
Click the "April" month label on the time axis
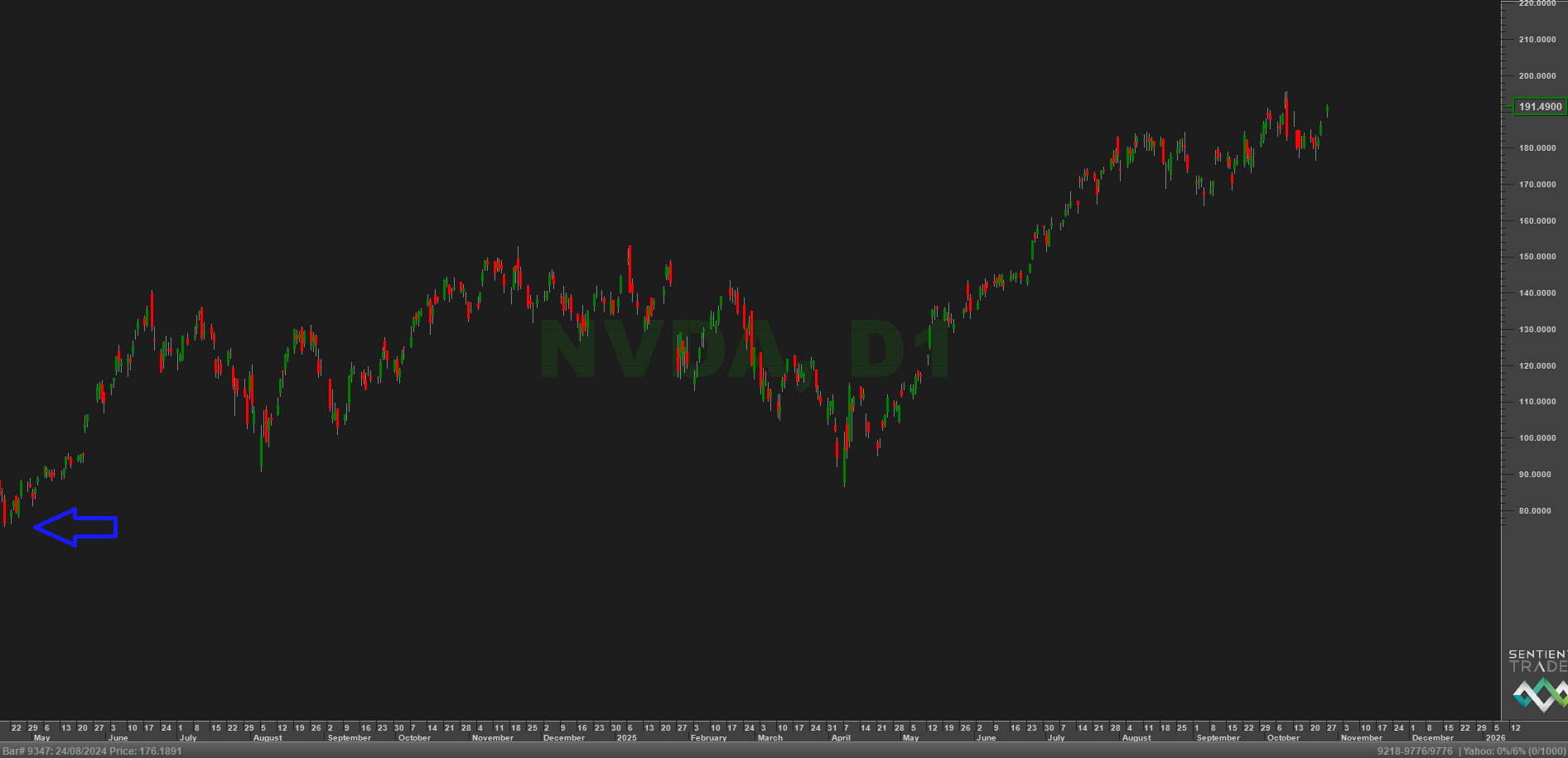[x=841, y=738]
